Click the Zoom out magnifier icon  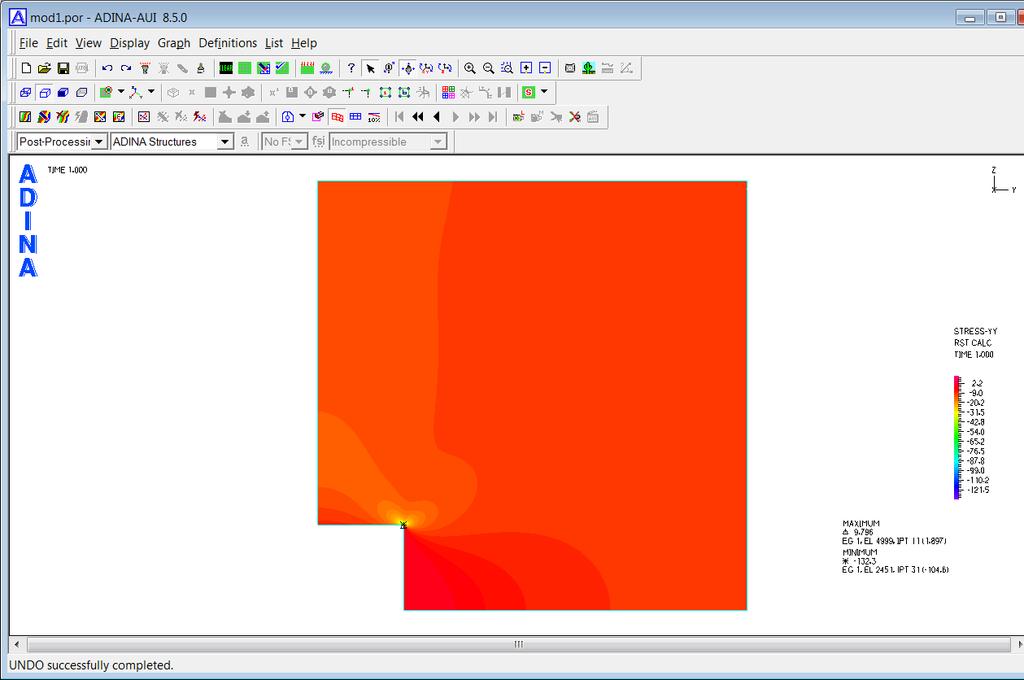click(488, 68)
